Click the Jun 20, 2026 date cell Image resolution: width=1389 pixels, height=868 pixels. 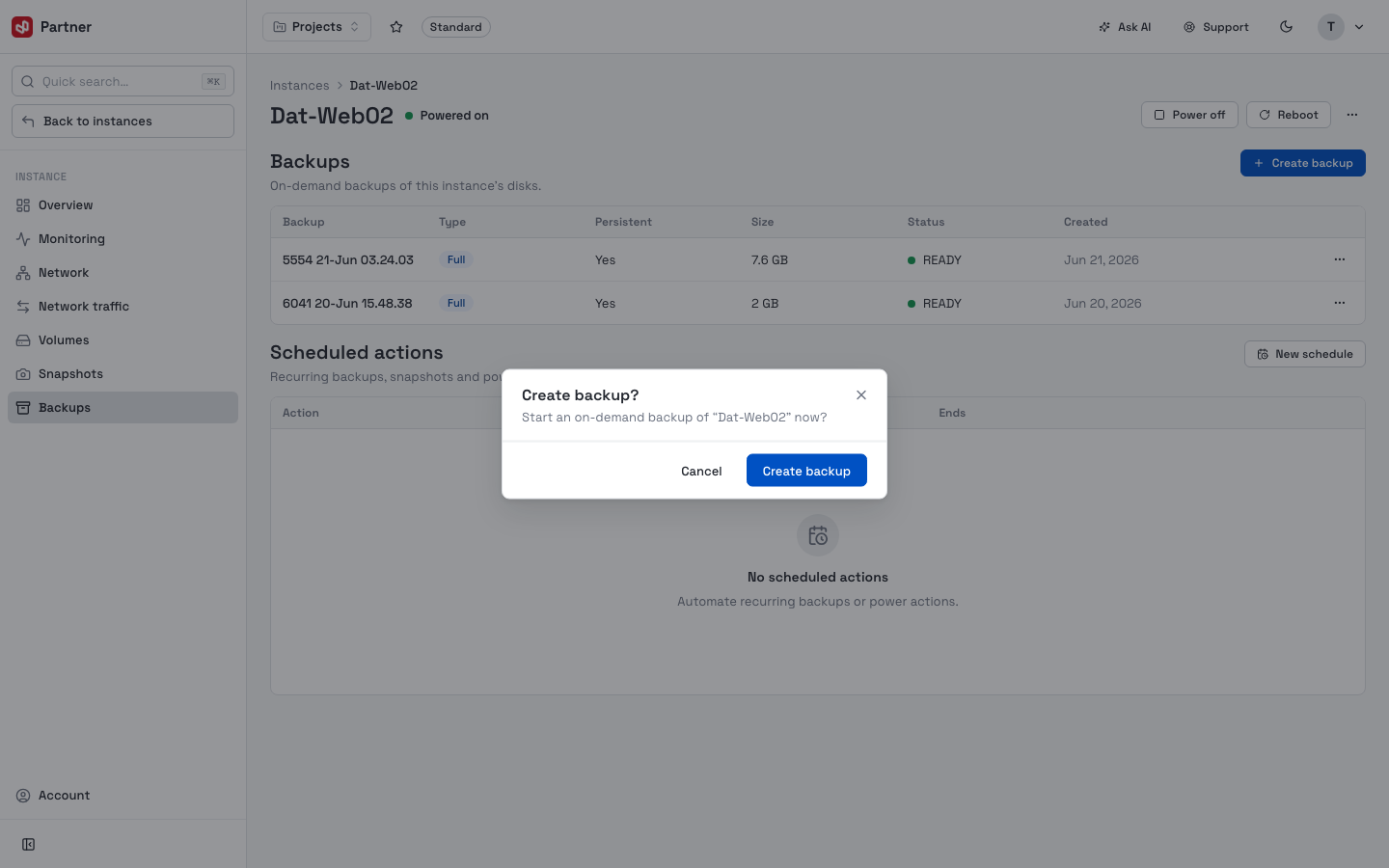click(x=1103, y=304)
